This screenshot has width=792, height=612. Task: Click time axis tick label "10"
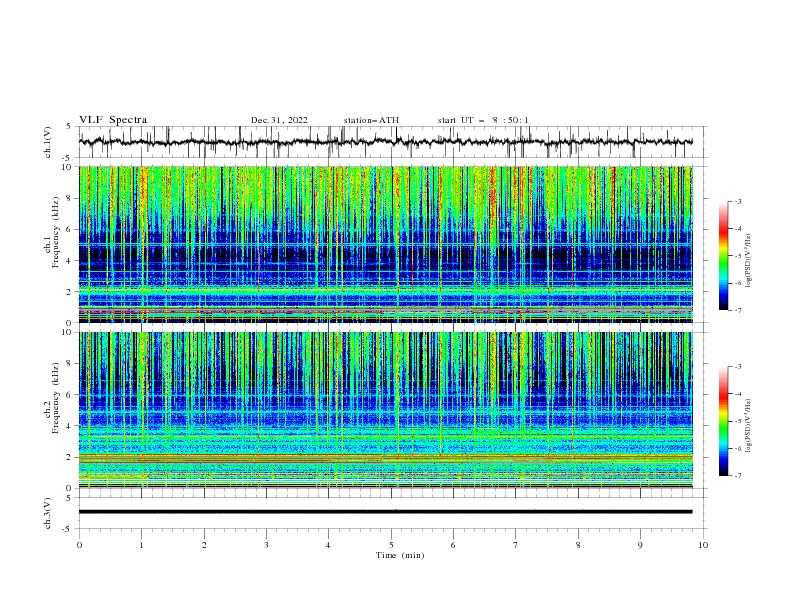pyautogui.click(x=703, y=545)
